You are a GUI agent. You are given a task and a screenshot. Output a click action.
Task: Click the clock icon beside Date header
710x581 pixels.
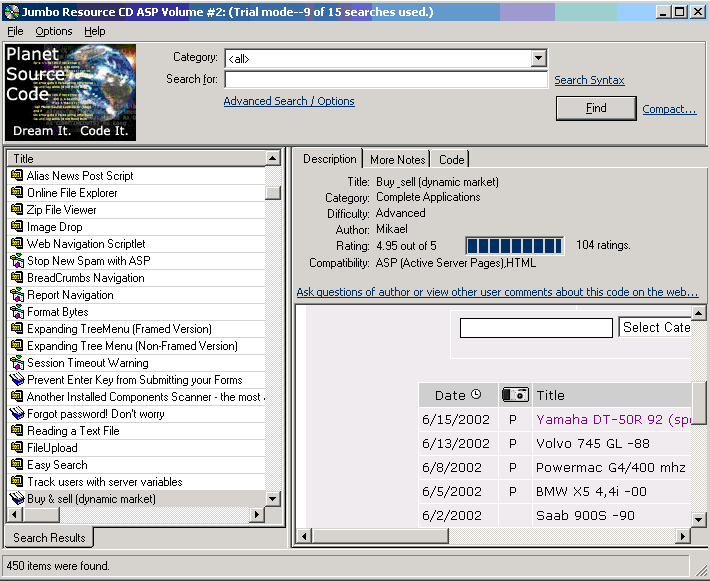(x=476, y=394)
